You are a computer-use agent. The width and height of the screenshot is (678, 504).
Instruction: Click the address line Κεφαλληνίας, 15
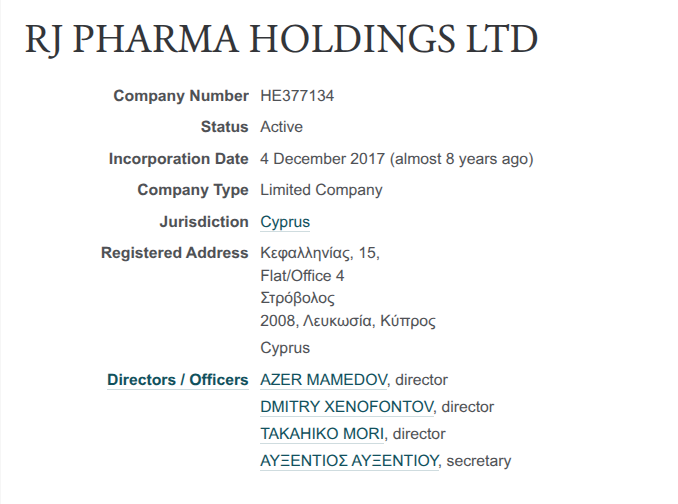320,253
